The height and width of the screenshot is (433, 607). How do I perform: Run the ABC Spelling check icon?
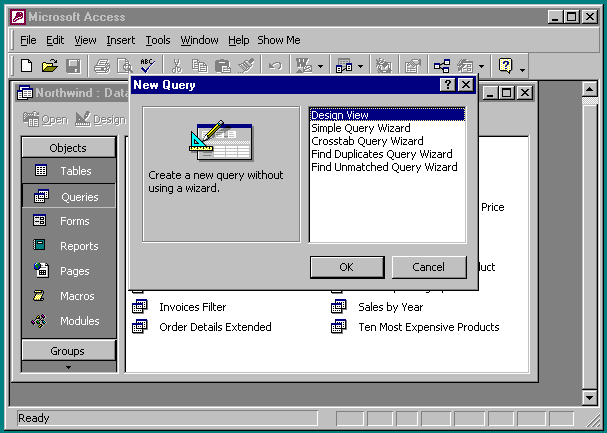tap(147, 66)
